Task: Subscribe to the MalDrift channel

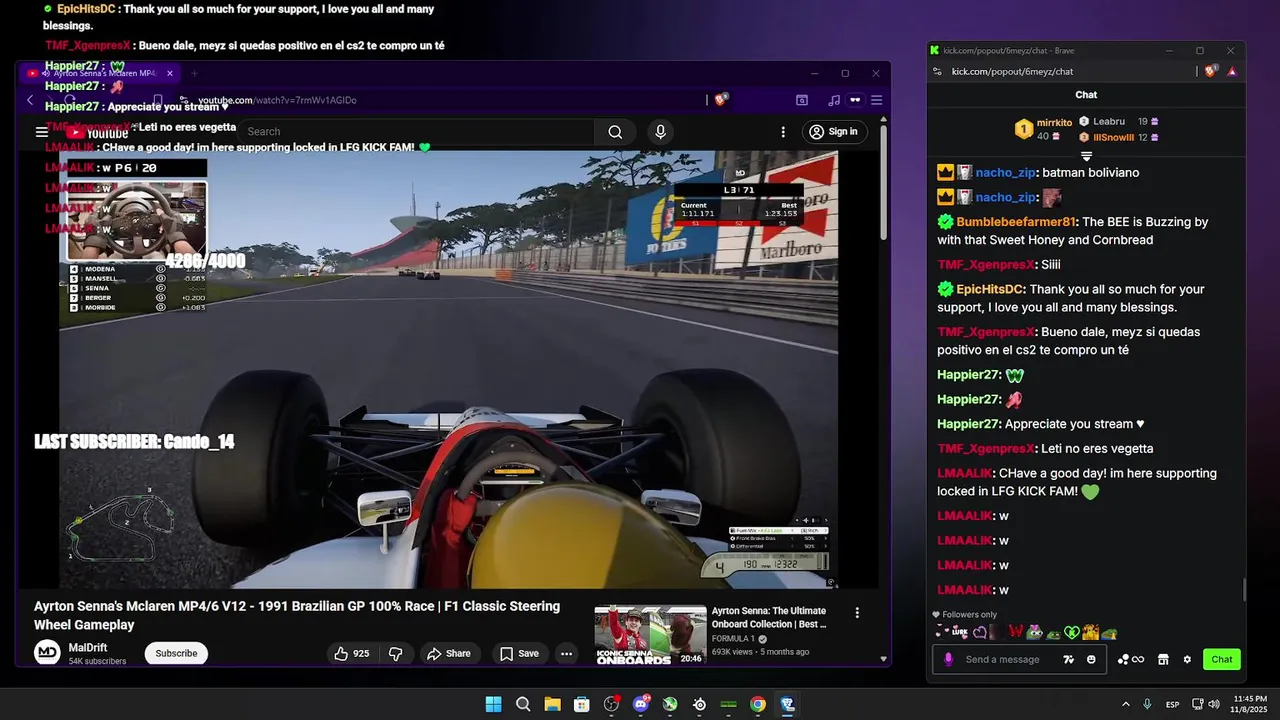Action: pyautogui.click(x=176, y=653)
